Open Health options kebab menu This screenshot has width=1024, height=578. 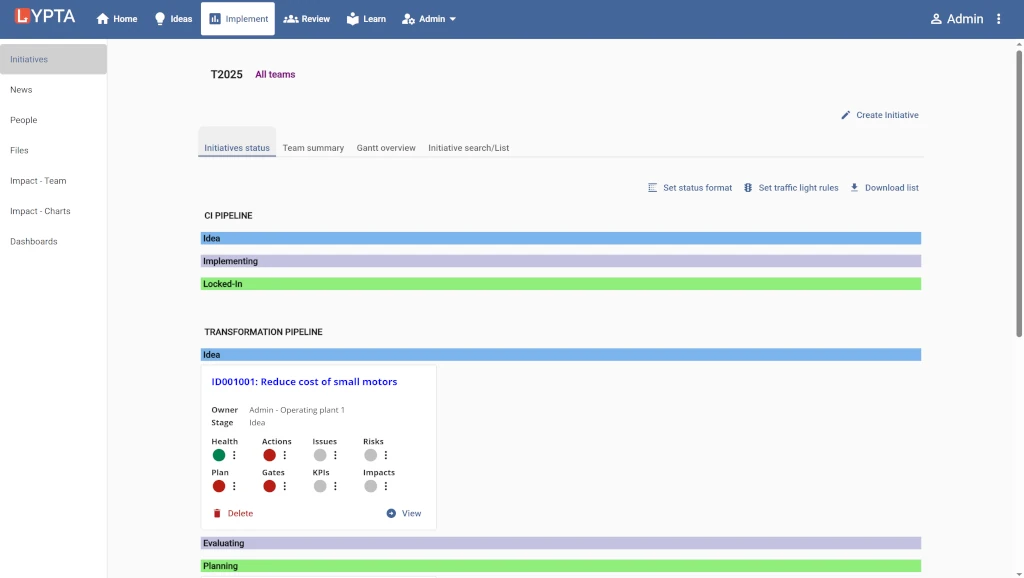(234, 455)
